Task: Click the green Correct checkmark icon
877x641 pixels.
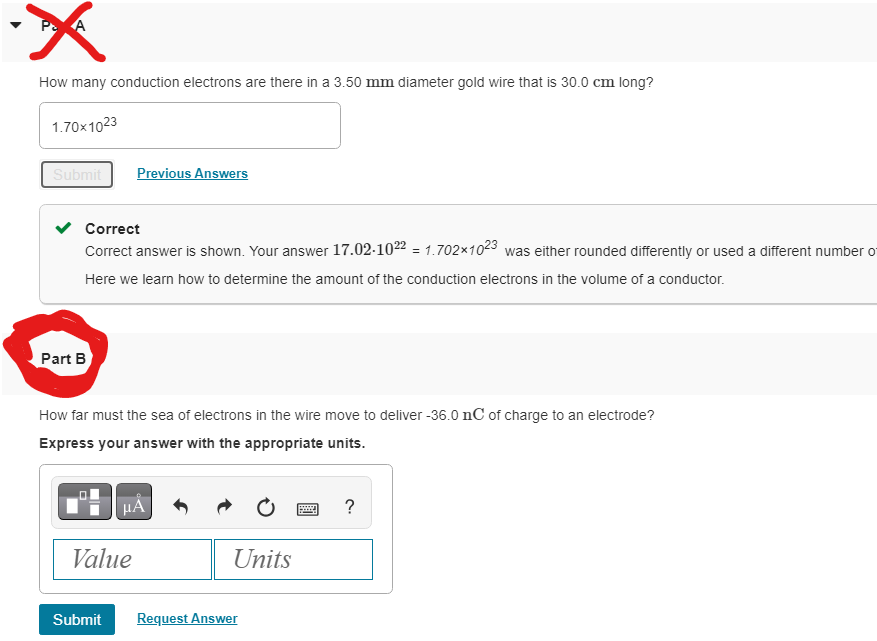Action: click(63, 228)
